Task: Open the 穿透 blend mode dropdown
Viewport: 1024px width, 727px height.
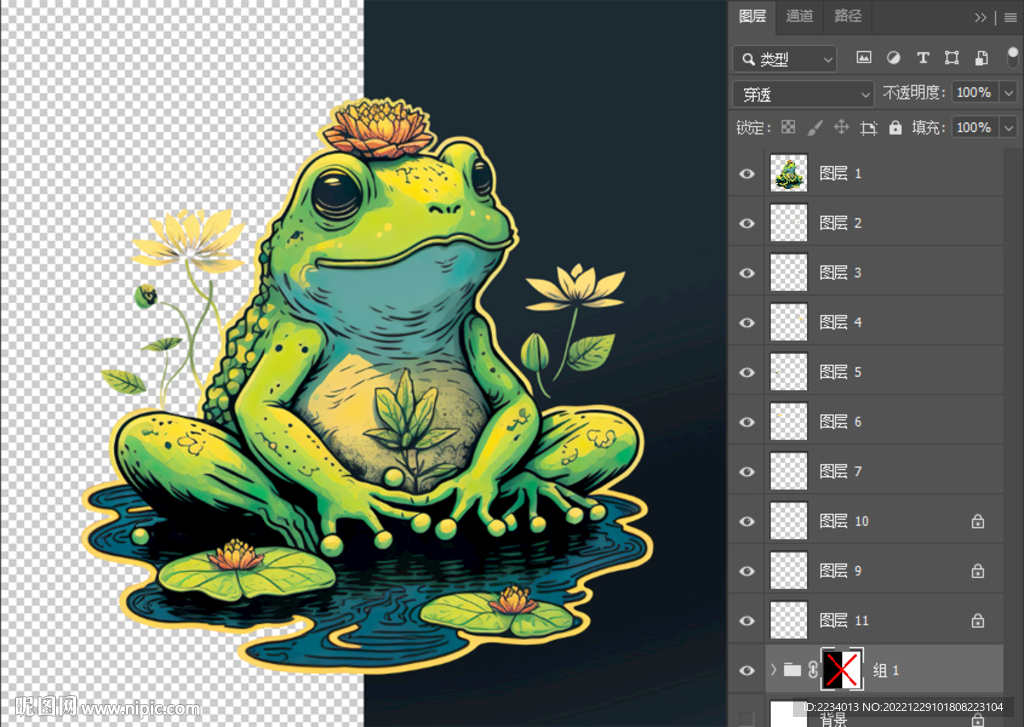Action: [x=804, y=94]
